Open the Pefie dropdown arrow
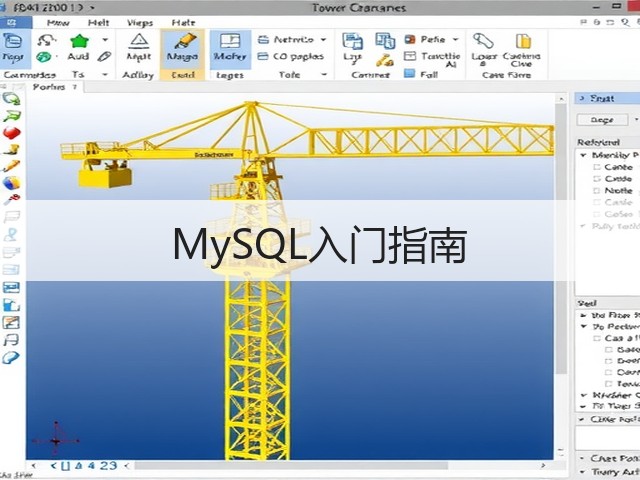The height and width of the screenshot is (480, 640). 456,40
